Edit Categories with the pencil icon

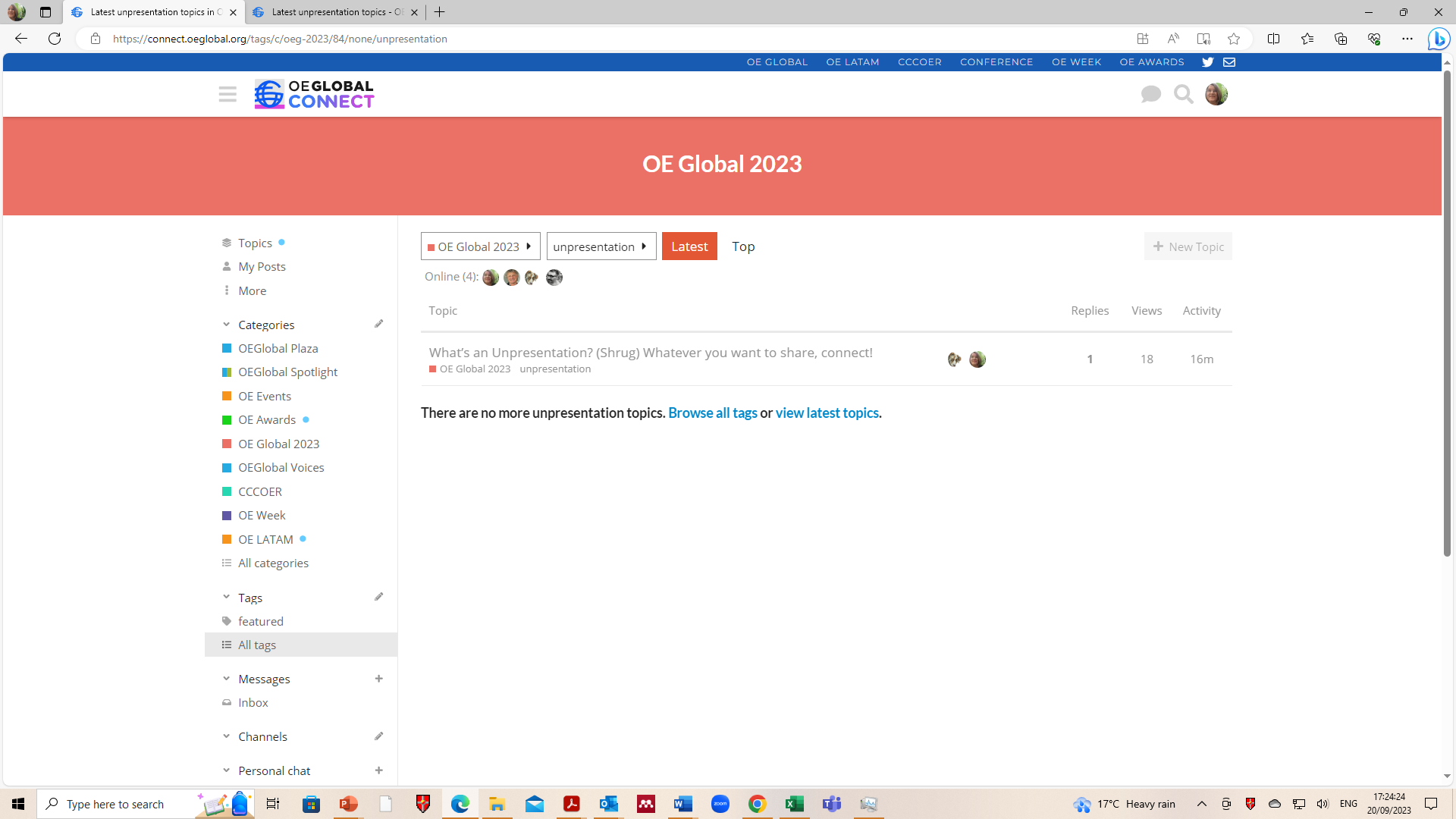(378, 325)
